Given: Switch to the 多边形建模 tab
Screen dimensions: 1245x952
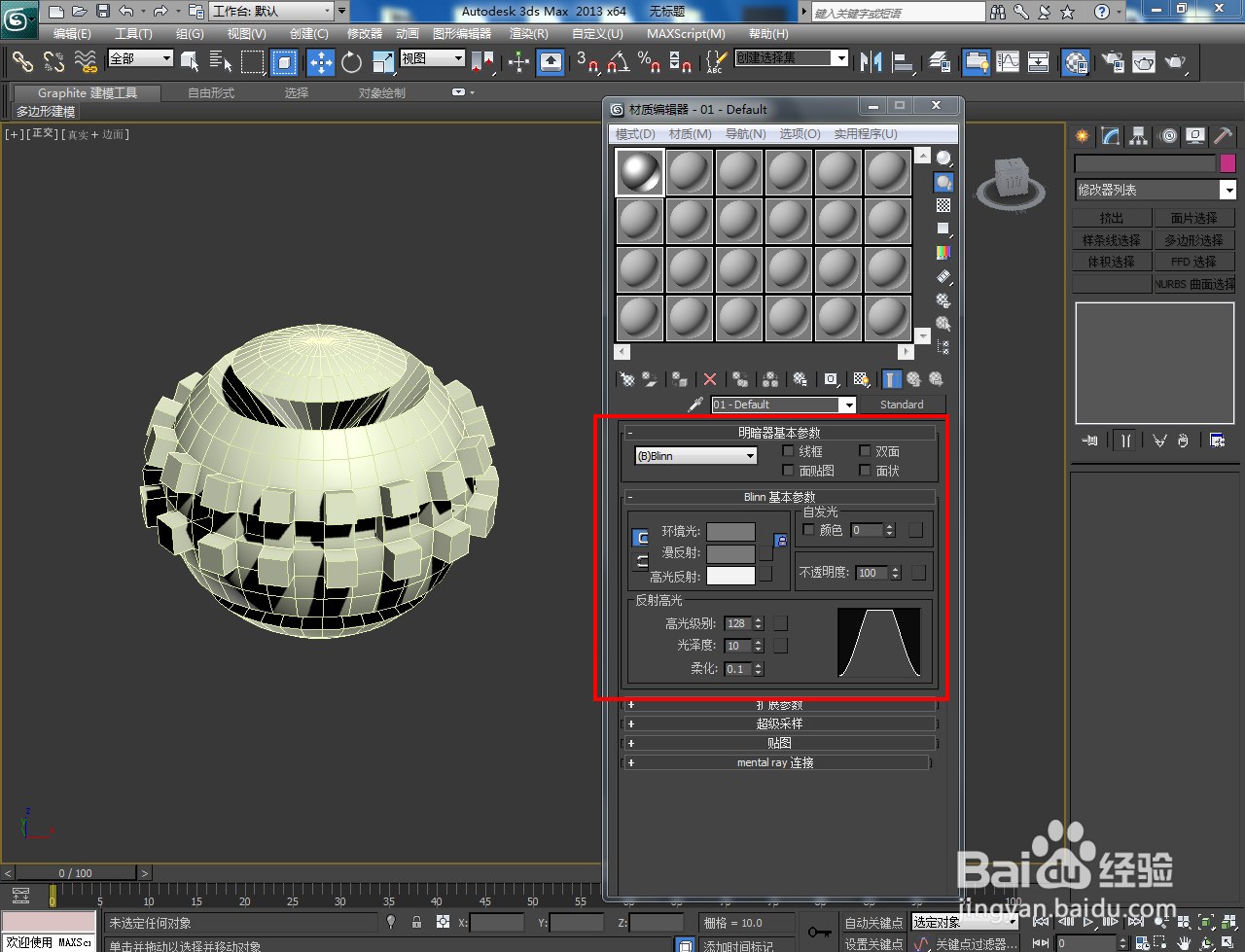Looking at the screenshot, I should tap(45, 110).
